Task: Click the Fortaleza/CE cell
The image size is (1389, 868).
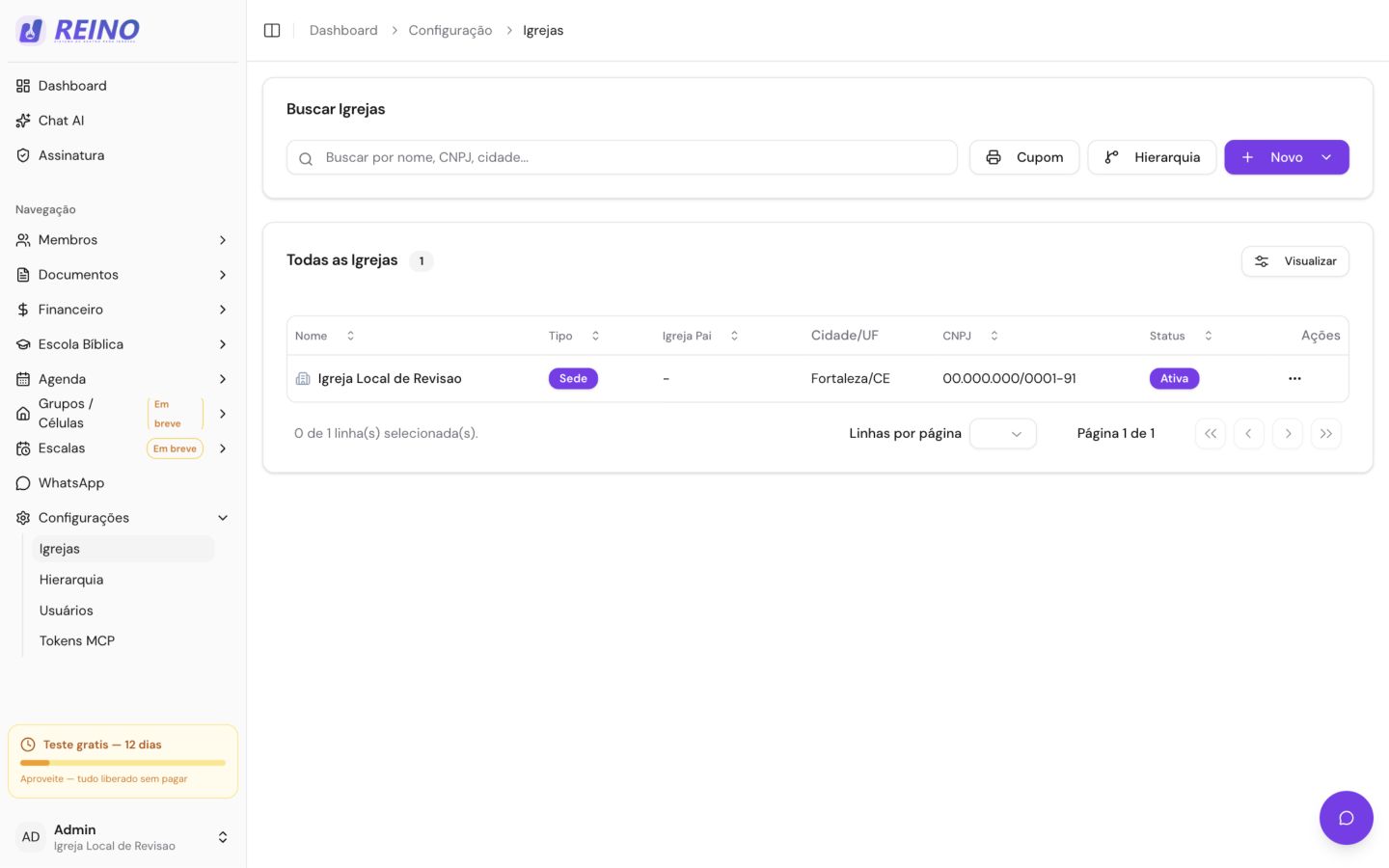Action: point(851,379)
